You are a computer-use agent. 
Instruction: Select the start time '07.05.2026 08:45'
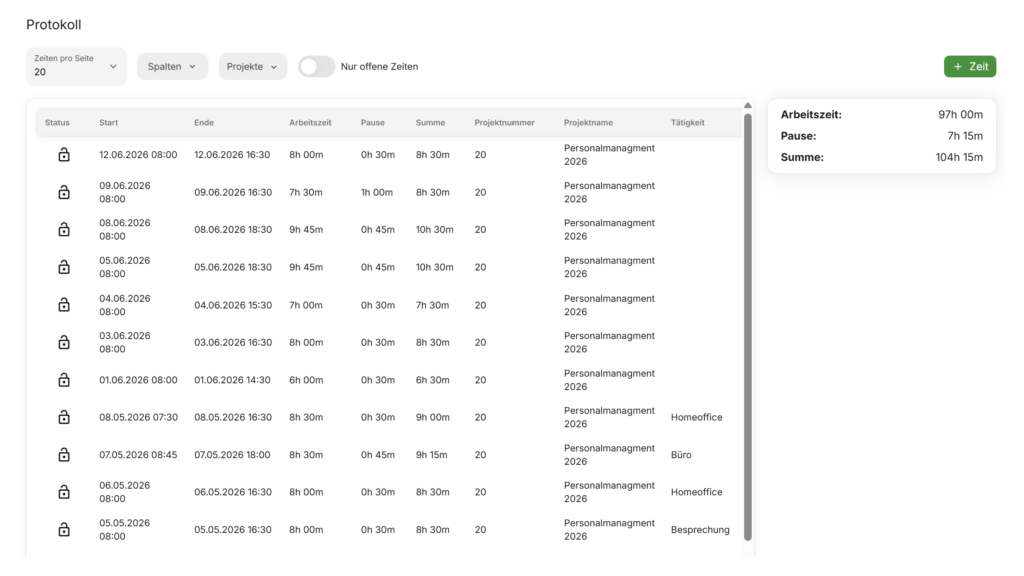[138, 455]
